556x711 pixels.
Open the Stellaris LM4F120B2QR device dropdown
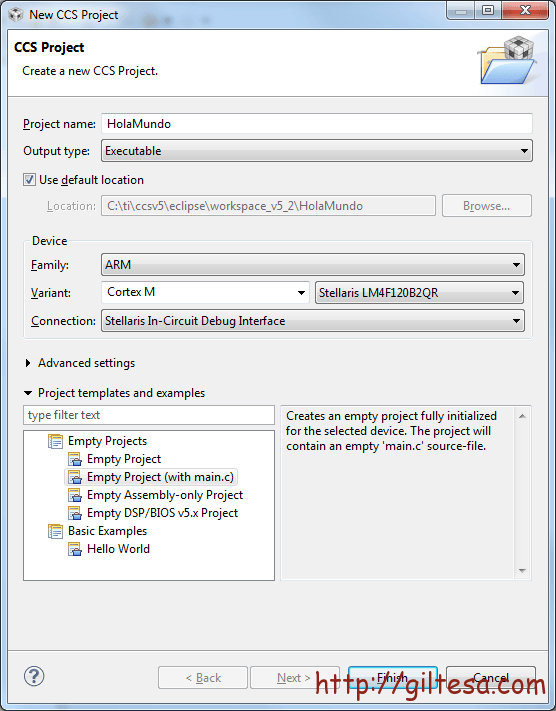(x=419, y=292)
